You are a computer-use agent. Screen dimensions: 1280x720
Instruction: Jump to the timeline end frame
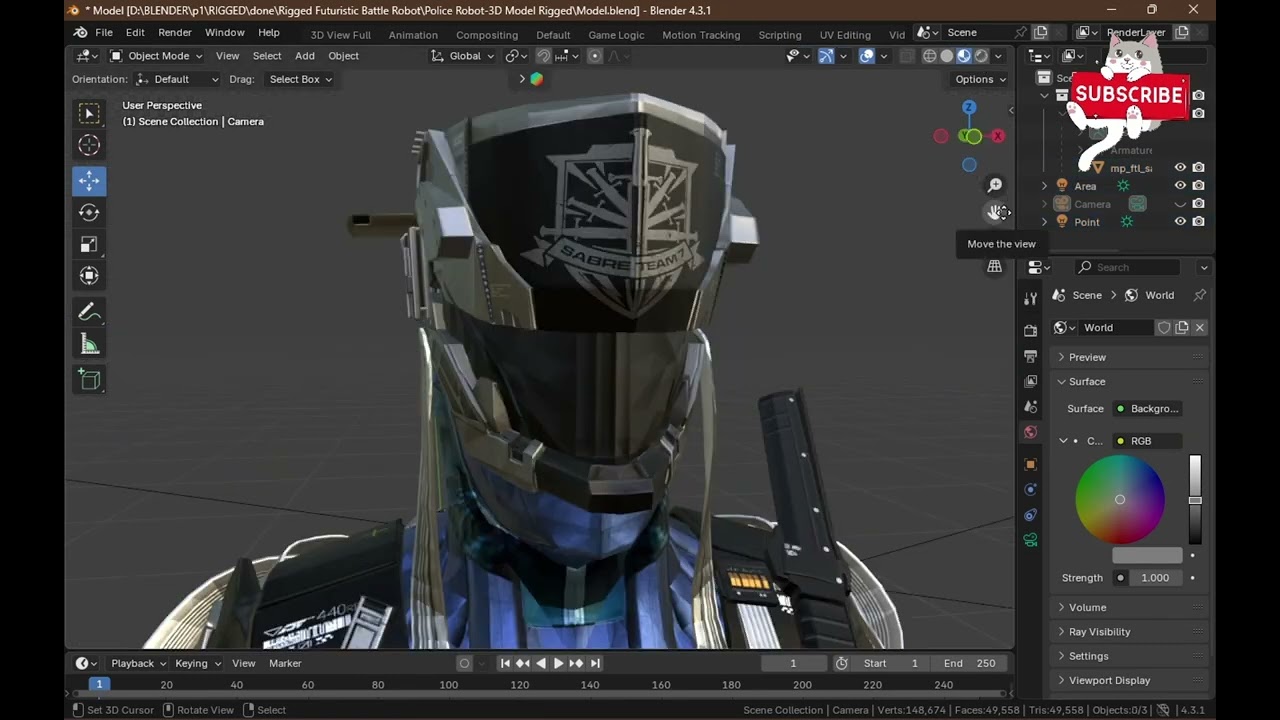[x=595, y=663]
